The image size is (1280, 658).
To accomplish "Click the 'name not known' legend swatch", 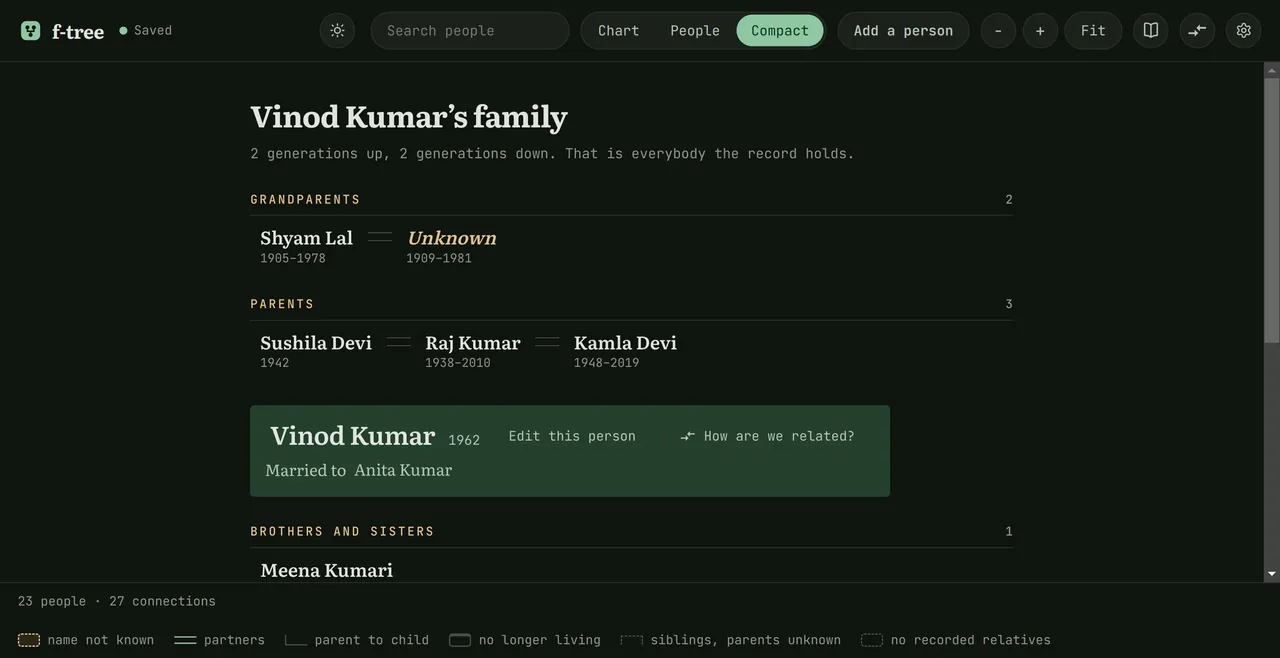I will tap(29, 640).
